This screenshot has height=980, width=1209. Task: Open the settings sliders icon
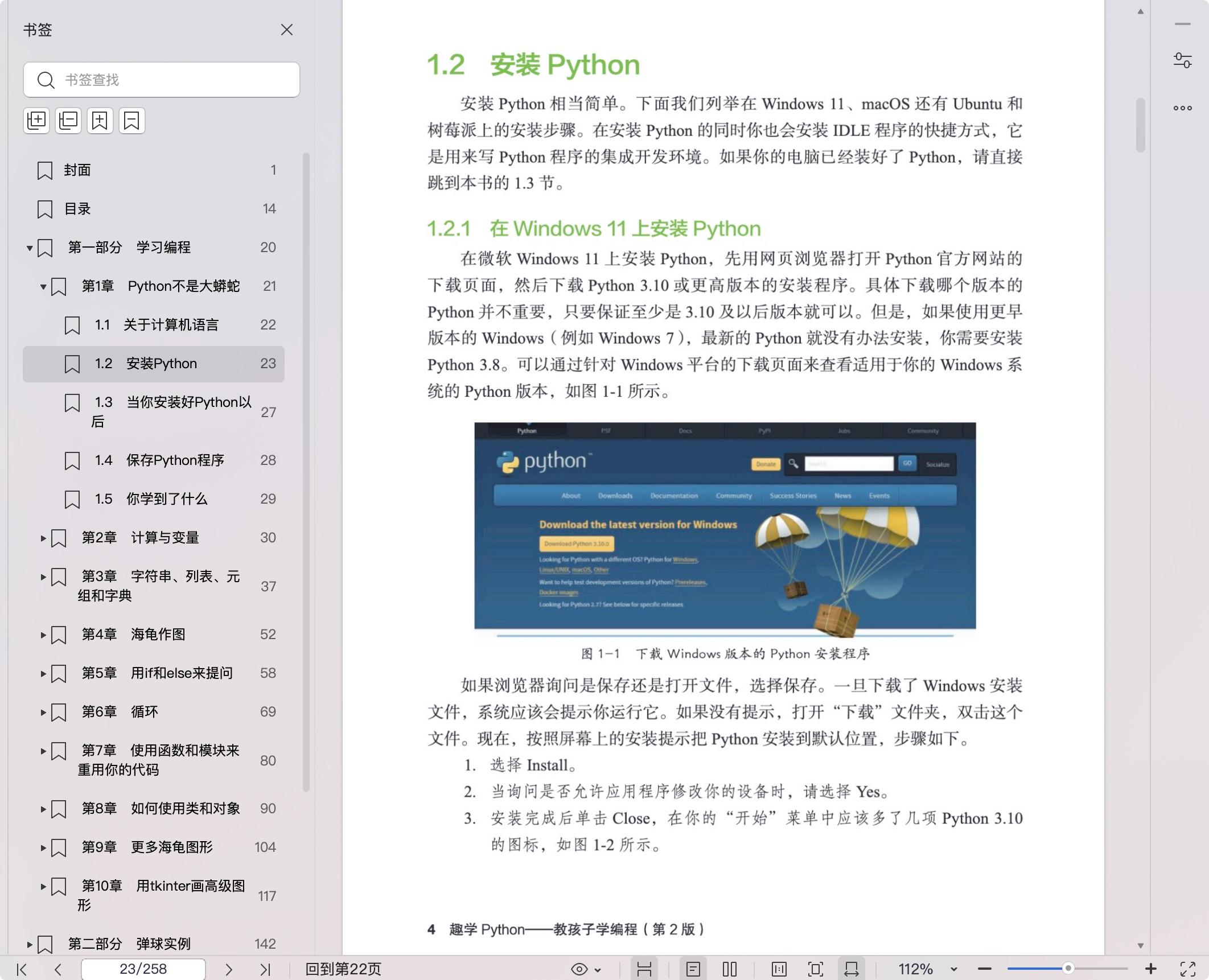tap(1183, 60)
